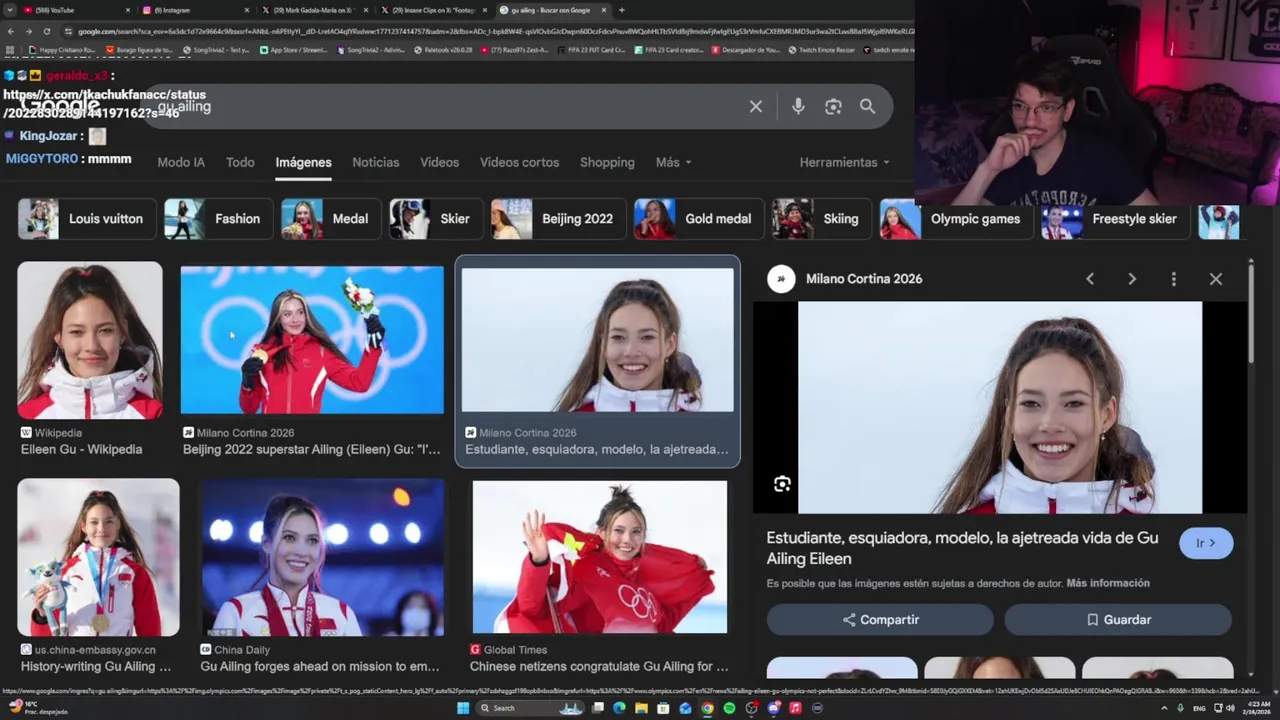Open Spotify from taskbar

point(729,708)
